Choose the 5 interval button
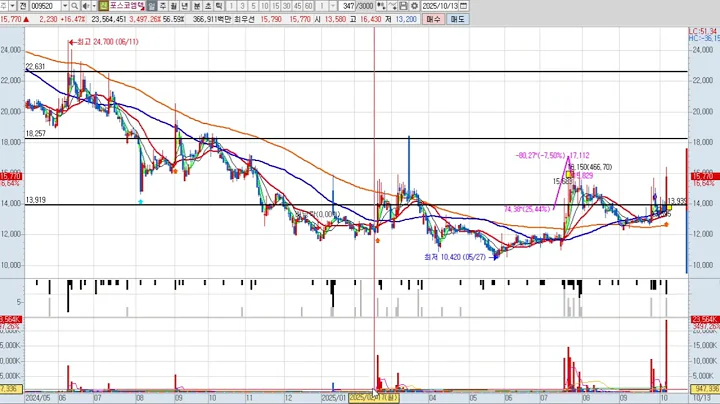 pyautogui.click(x=253, y=6)
